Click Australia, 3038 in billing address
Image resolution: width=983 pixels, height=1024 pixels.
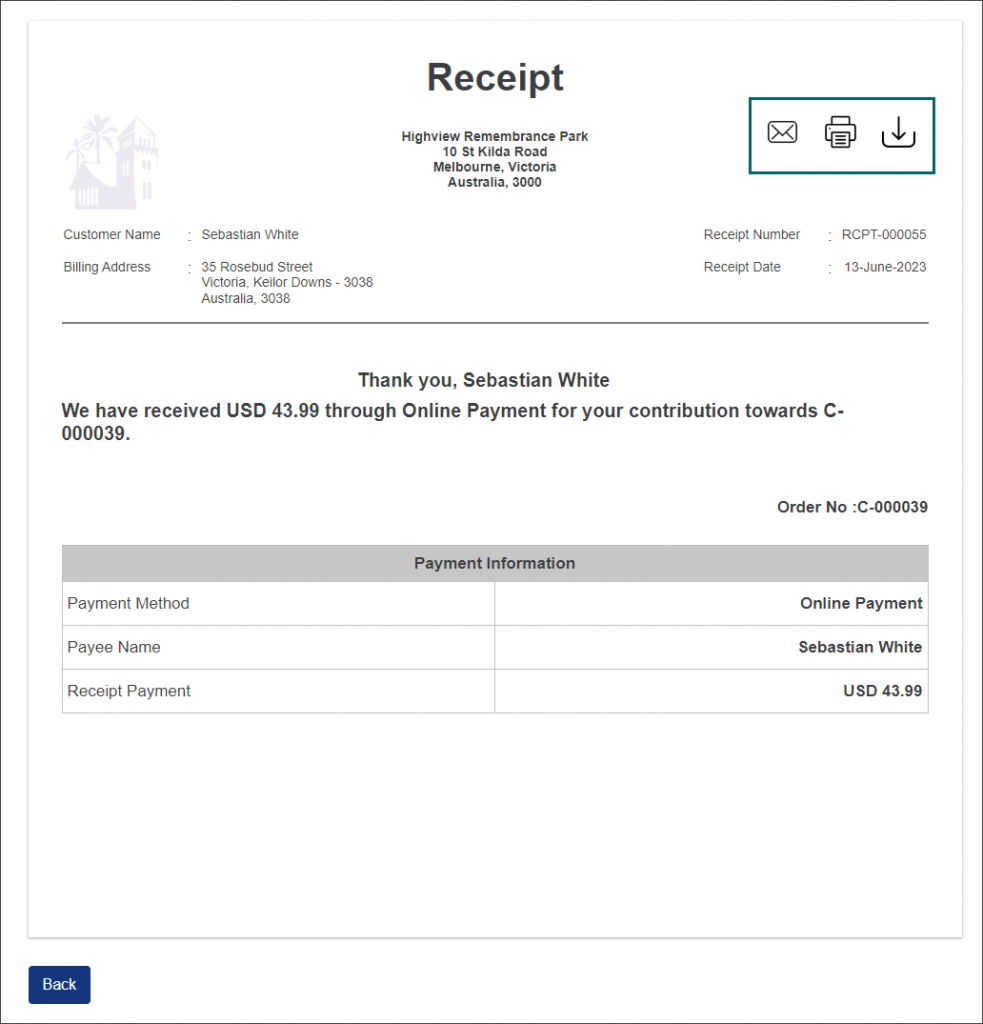tap(246, 298)
